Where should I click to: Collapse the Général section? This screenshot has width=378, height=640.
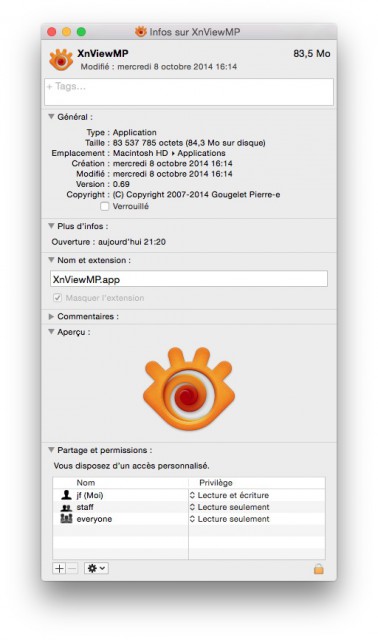click(x=51, y=117)
